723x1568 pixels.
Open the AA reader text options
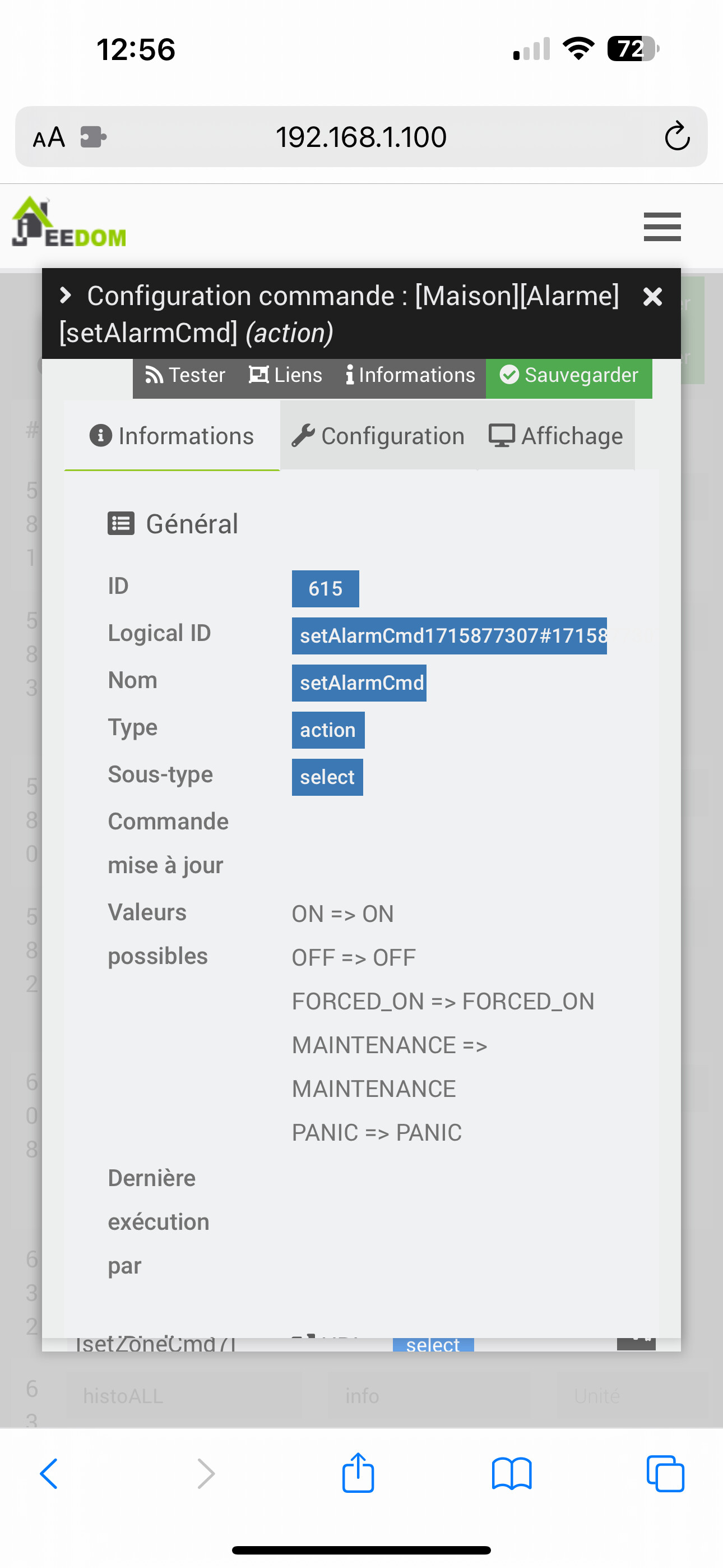pos(49,137)
